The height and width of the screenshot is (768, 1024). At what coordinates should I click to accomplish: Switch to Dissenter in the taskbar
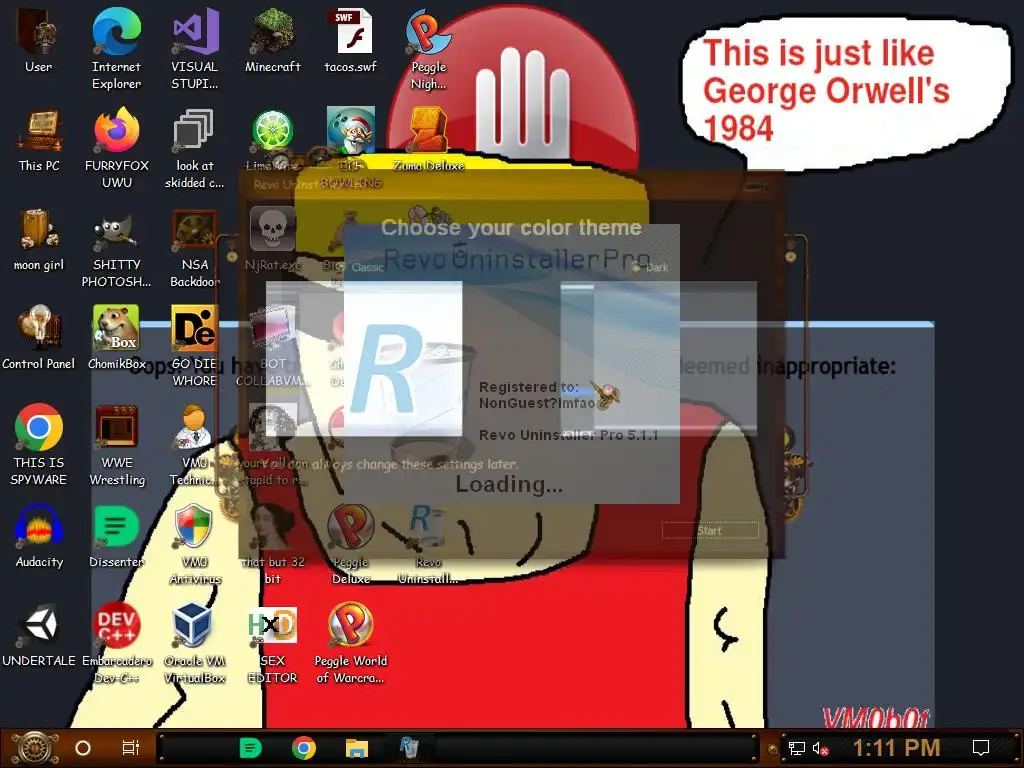tap(250, 748)
